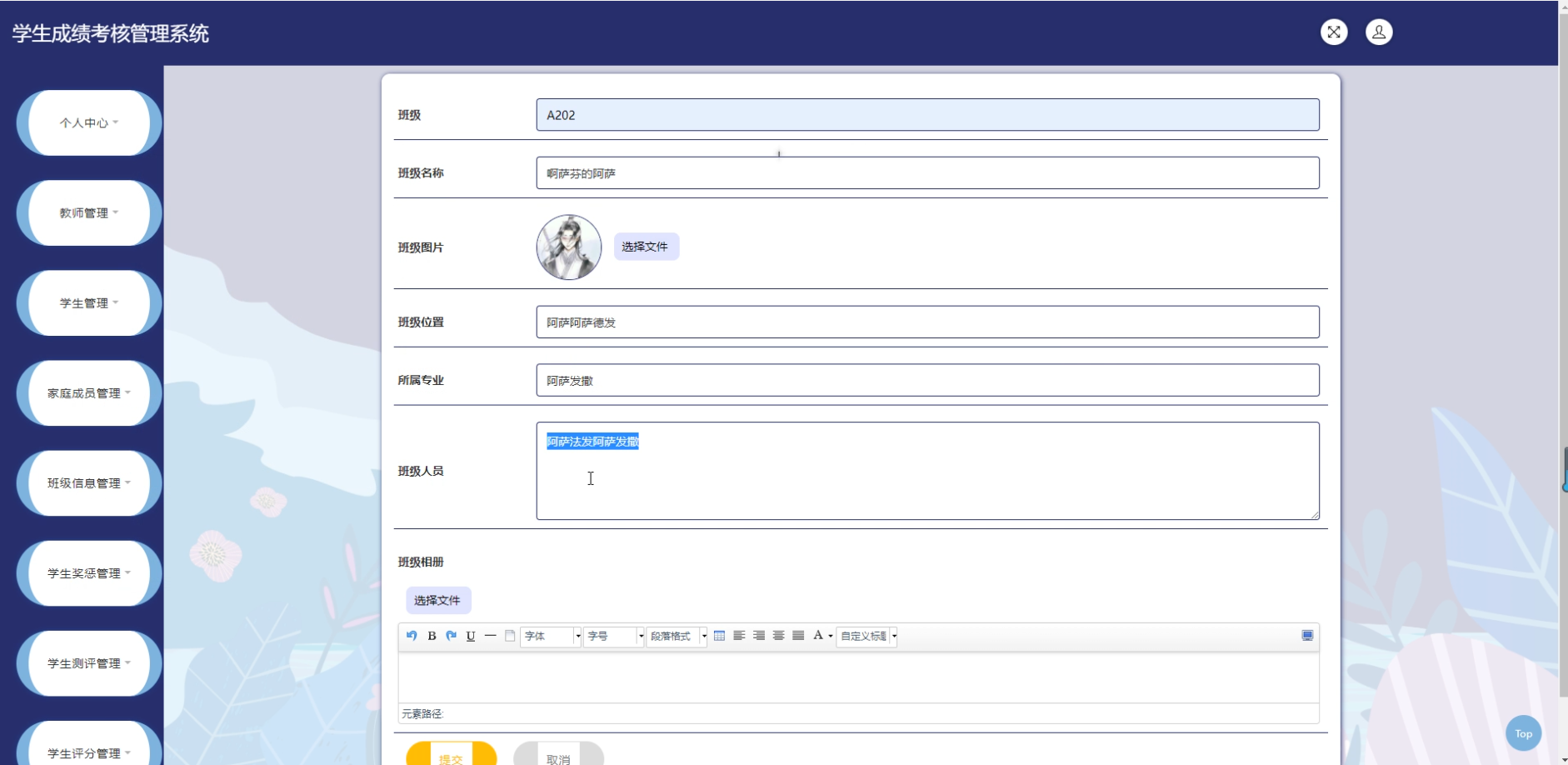Click the 班级人员 textarea resize handle

click(x=1314, y=514)
